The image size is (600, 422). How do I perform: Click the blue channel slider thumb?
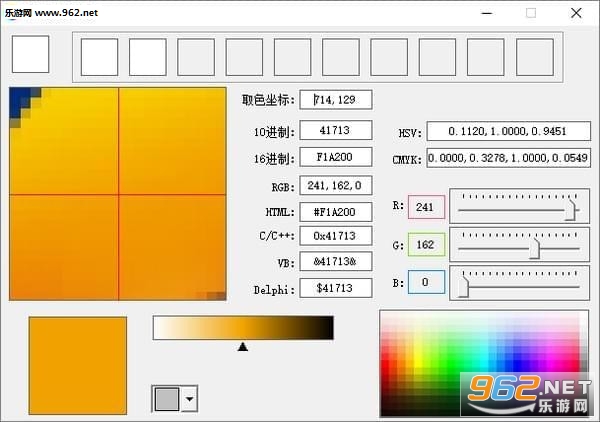463,286
